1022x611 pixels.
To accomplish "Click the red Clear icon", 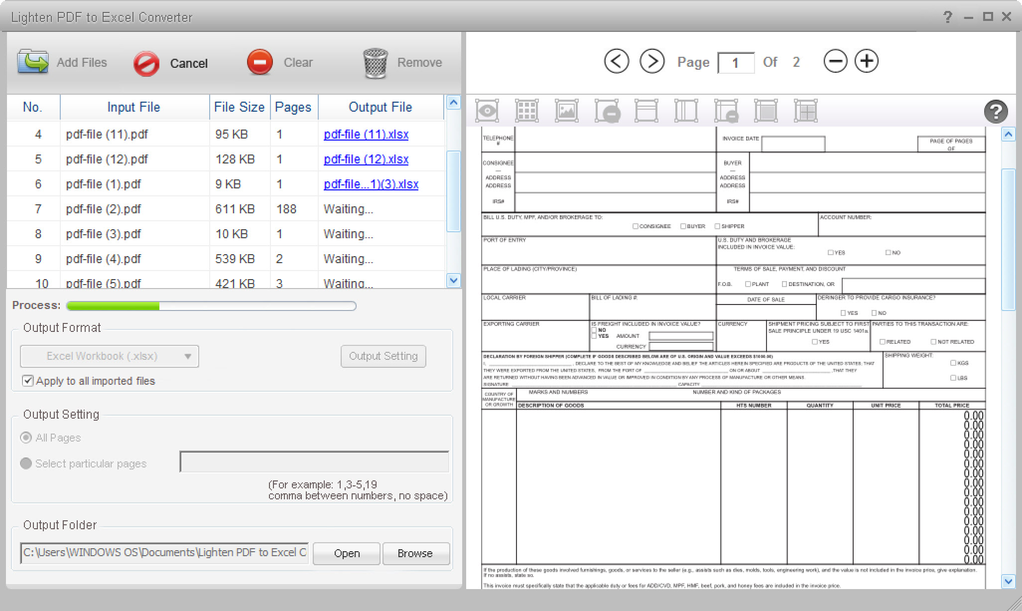I will pos(259,63).
